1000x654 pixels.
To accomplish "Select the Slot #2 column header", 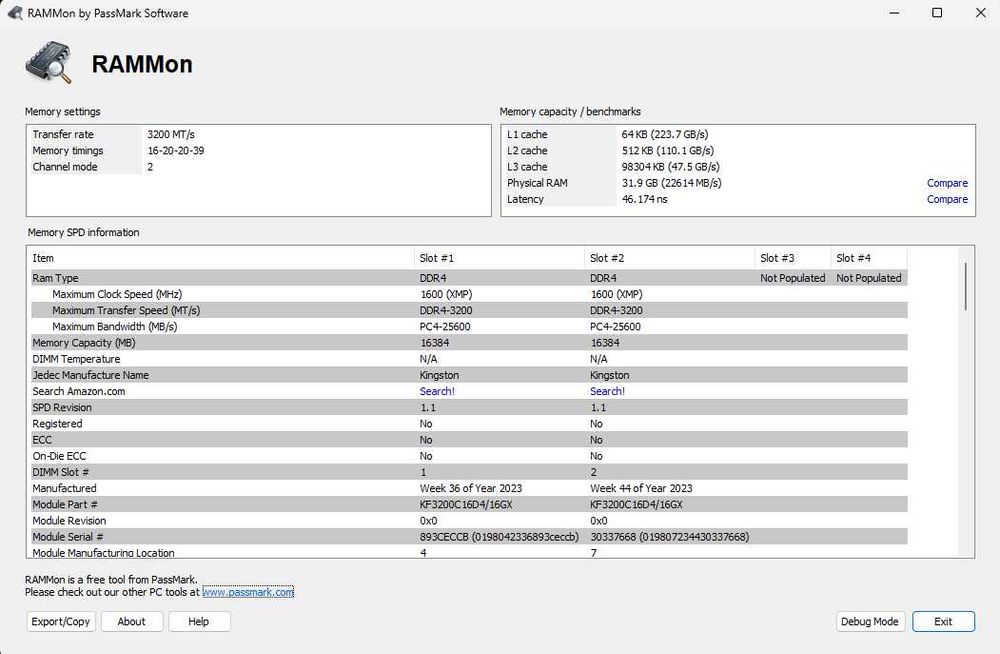I will tap(670, 258).
